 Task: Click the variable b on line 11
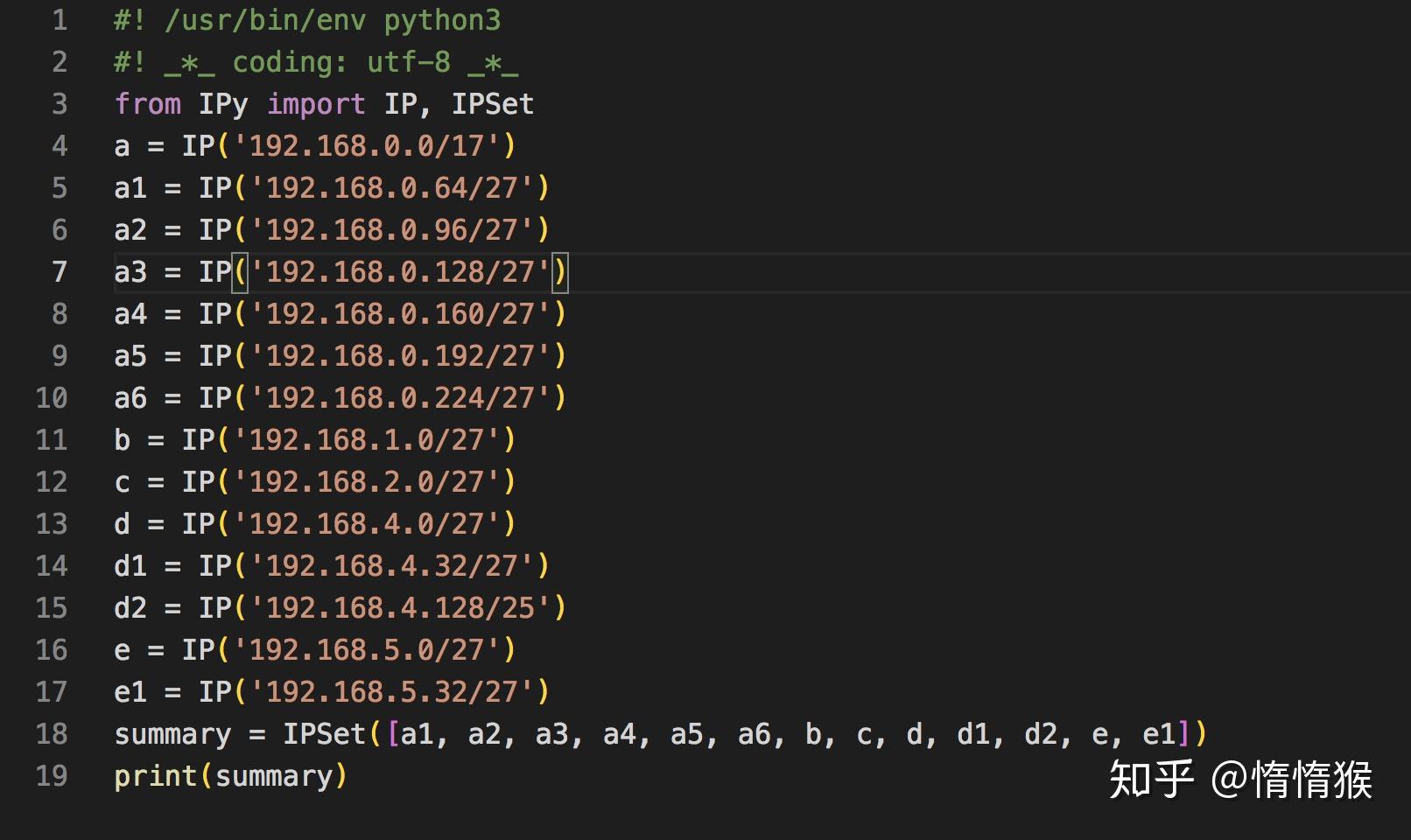[x=121, y=440]
